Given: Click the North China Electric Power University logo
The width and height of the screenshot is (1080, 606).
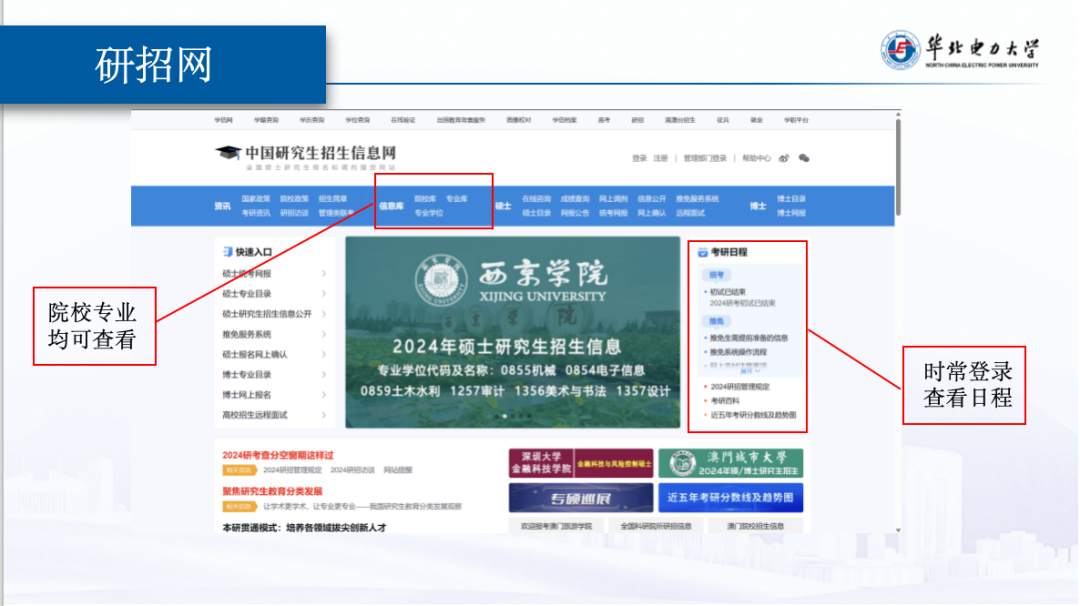Looking at the screenshot, I should coord(959,50).
